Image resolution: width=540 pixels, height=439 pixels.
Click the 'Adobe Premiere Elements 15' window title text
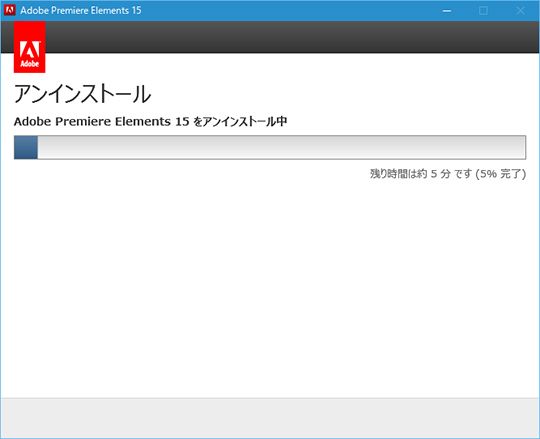pos(81,10)
